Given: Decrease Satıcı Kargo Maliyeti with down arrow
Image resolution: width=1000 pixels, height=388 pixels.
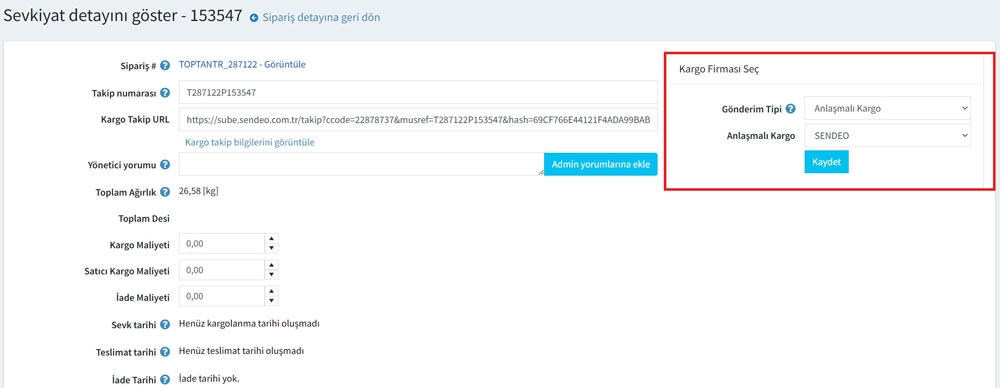Looking at the screenshot, I should (x=272, y=275).
